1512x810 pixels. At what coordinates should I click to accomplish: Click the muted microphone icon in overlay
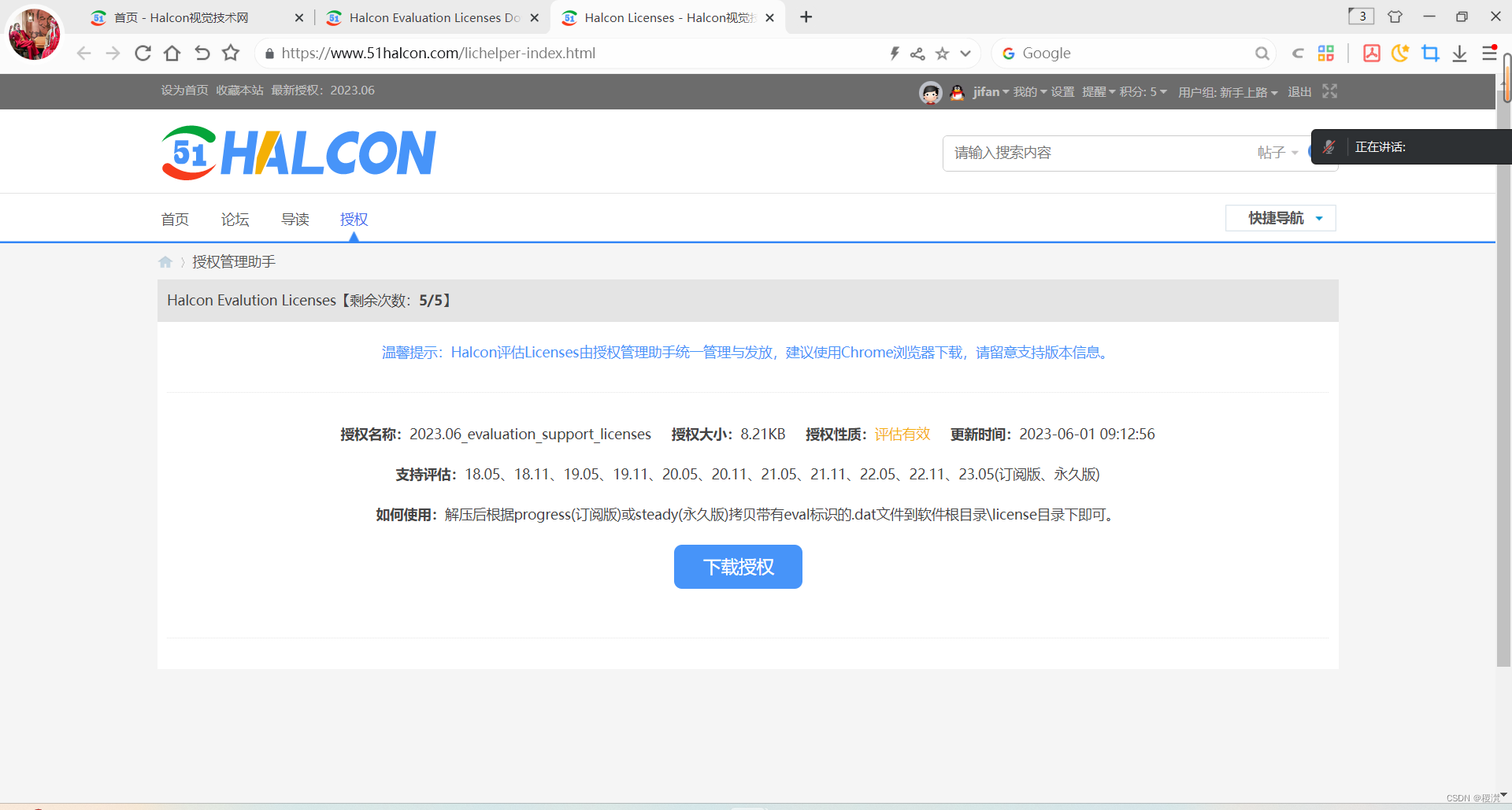pos(1329,147)
